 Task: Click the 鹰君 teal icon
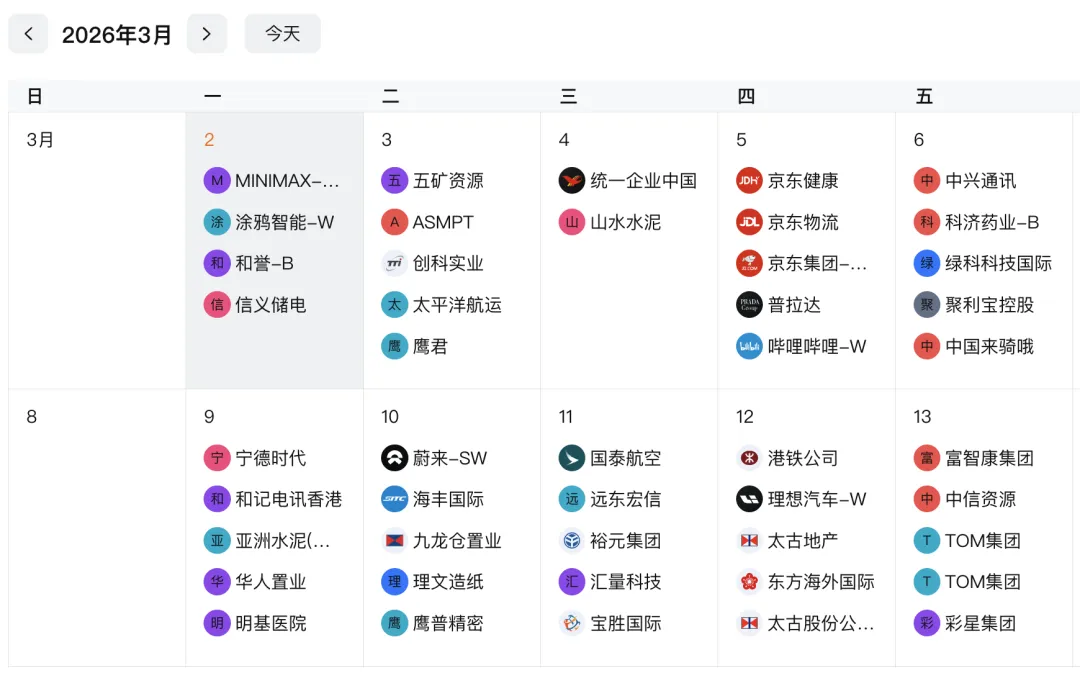394,346
